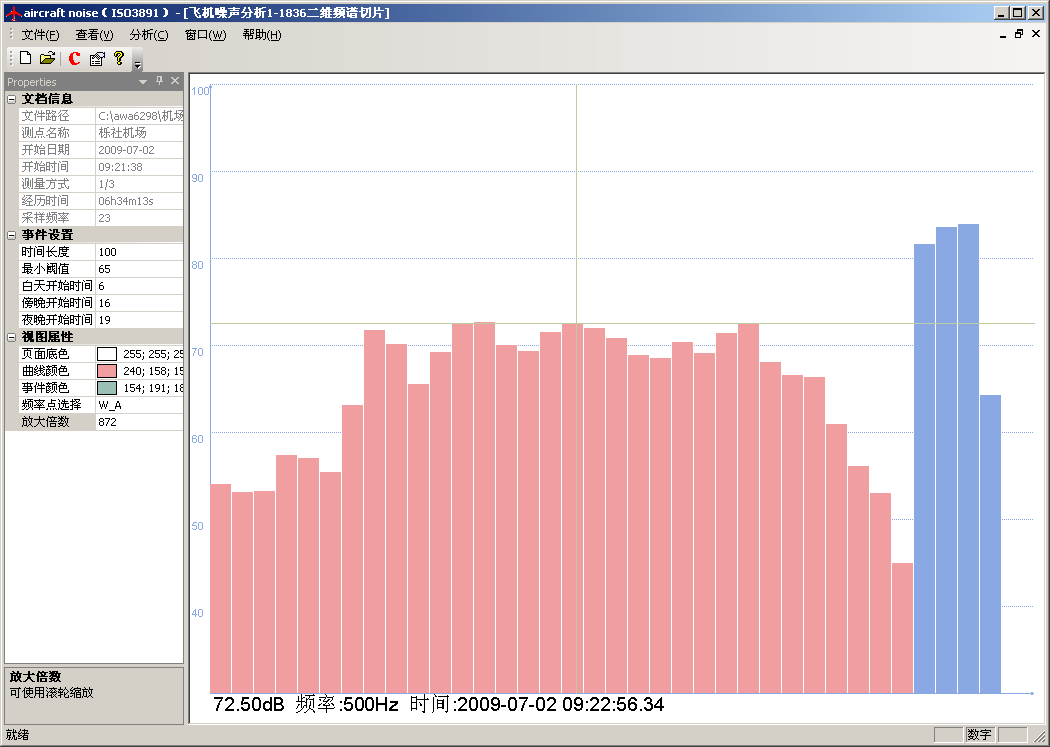
Task: Select the 时间长度 value field
Action: (139, 252)
